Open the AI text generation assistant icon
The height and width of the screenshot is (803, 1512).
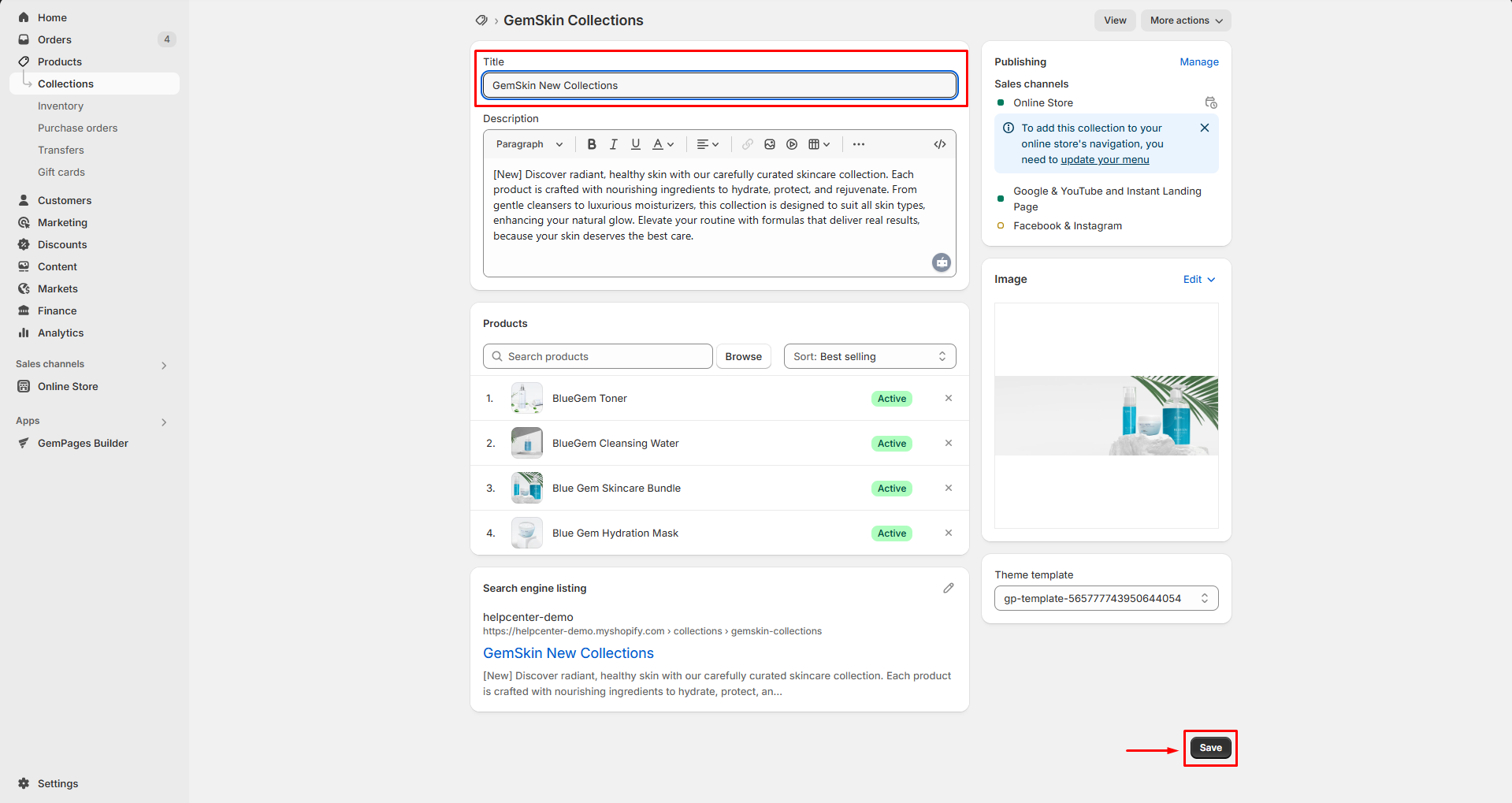point(942,262)
